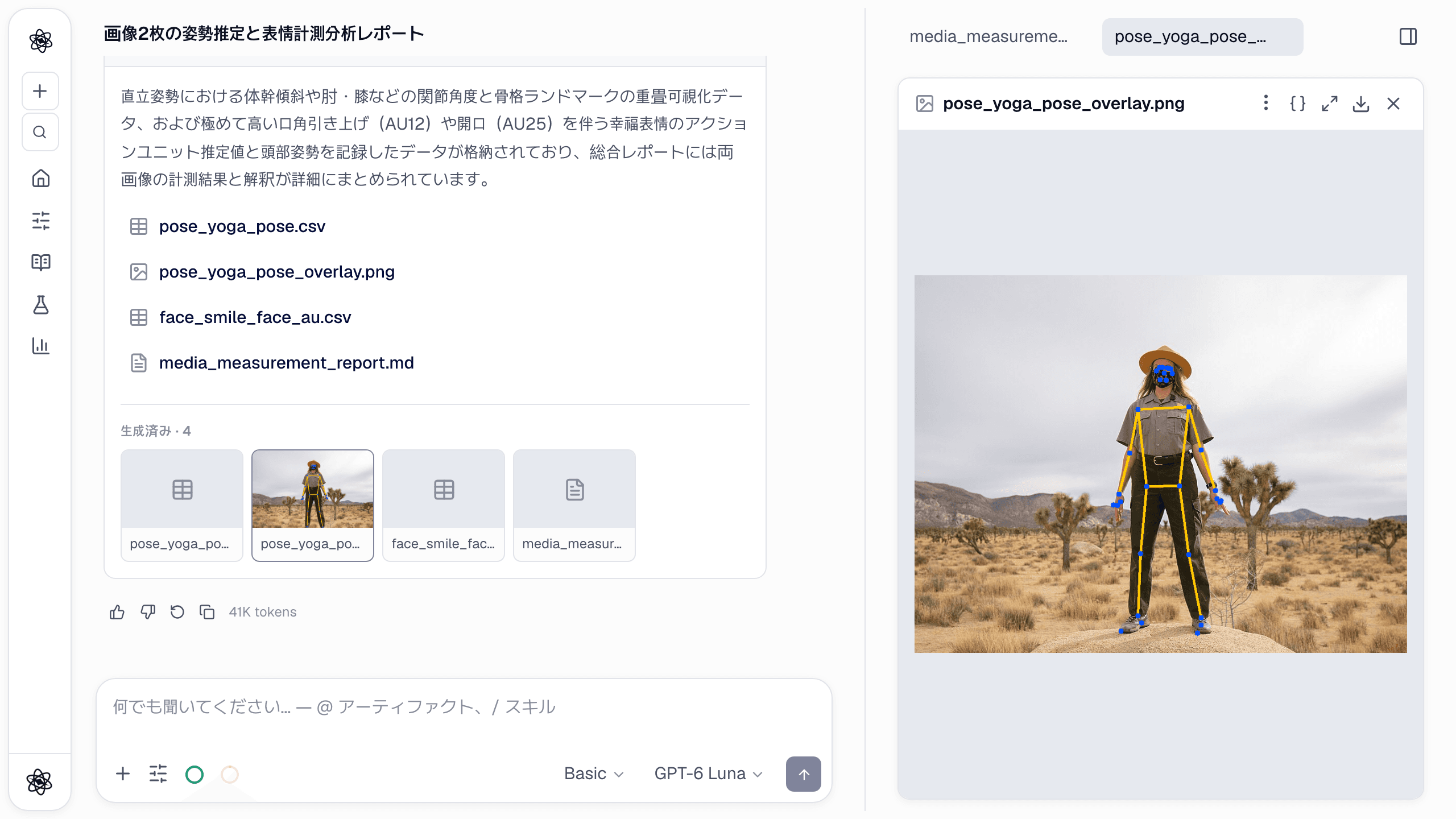Image resolution: width=1456 pixels, height=819 pixels.
Task: Toggle the pale orange circle in composer
Action: 230,774
